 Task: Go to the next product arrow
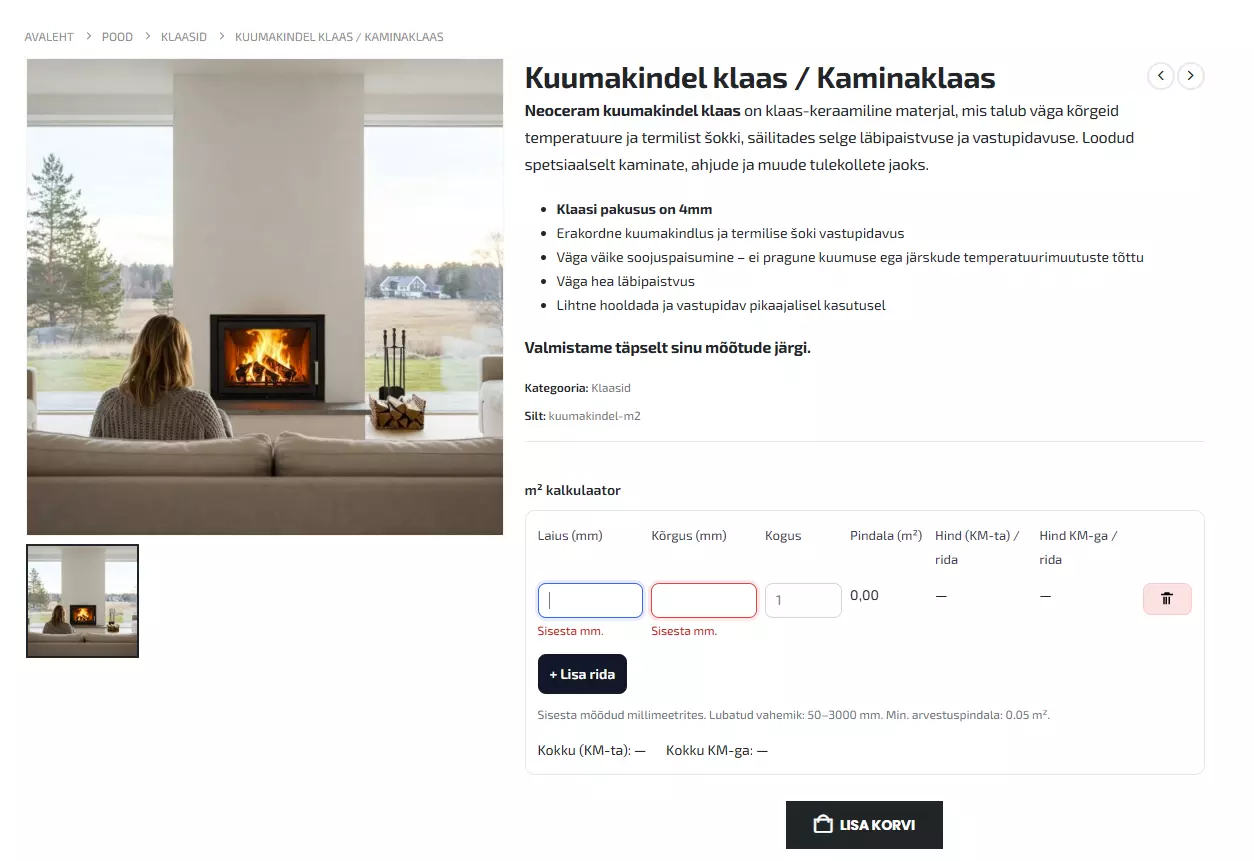click(1190, 76)
